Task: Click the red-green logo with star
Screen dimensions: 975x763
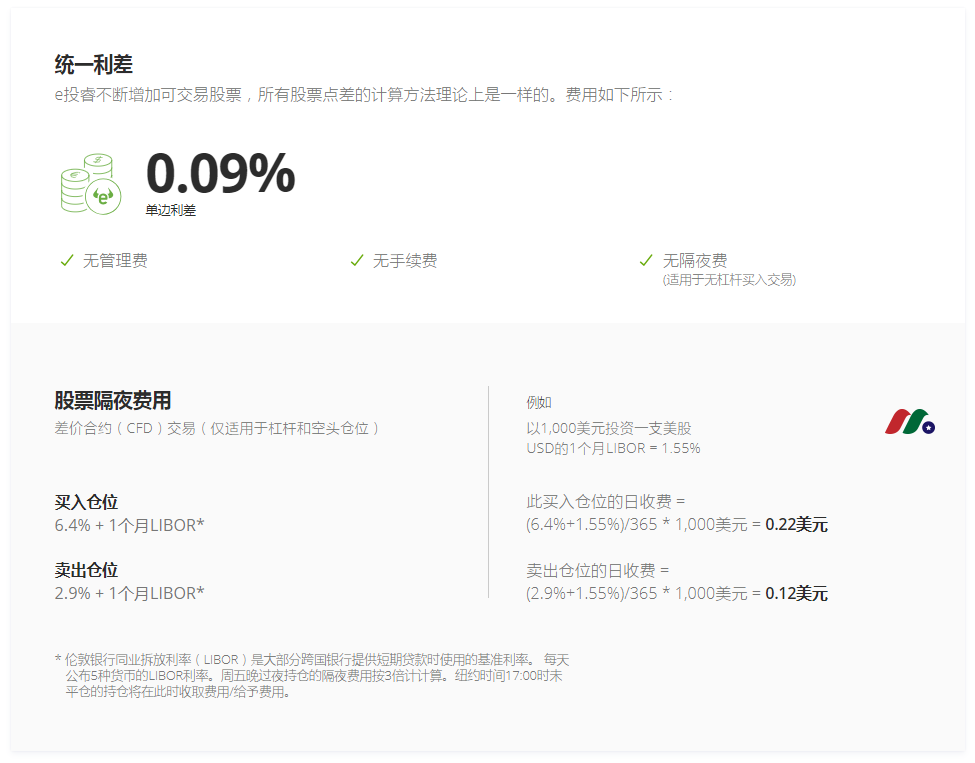Action: coord(910,422)
